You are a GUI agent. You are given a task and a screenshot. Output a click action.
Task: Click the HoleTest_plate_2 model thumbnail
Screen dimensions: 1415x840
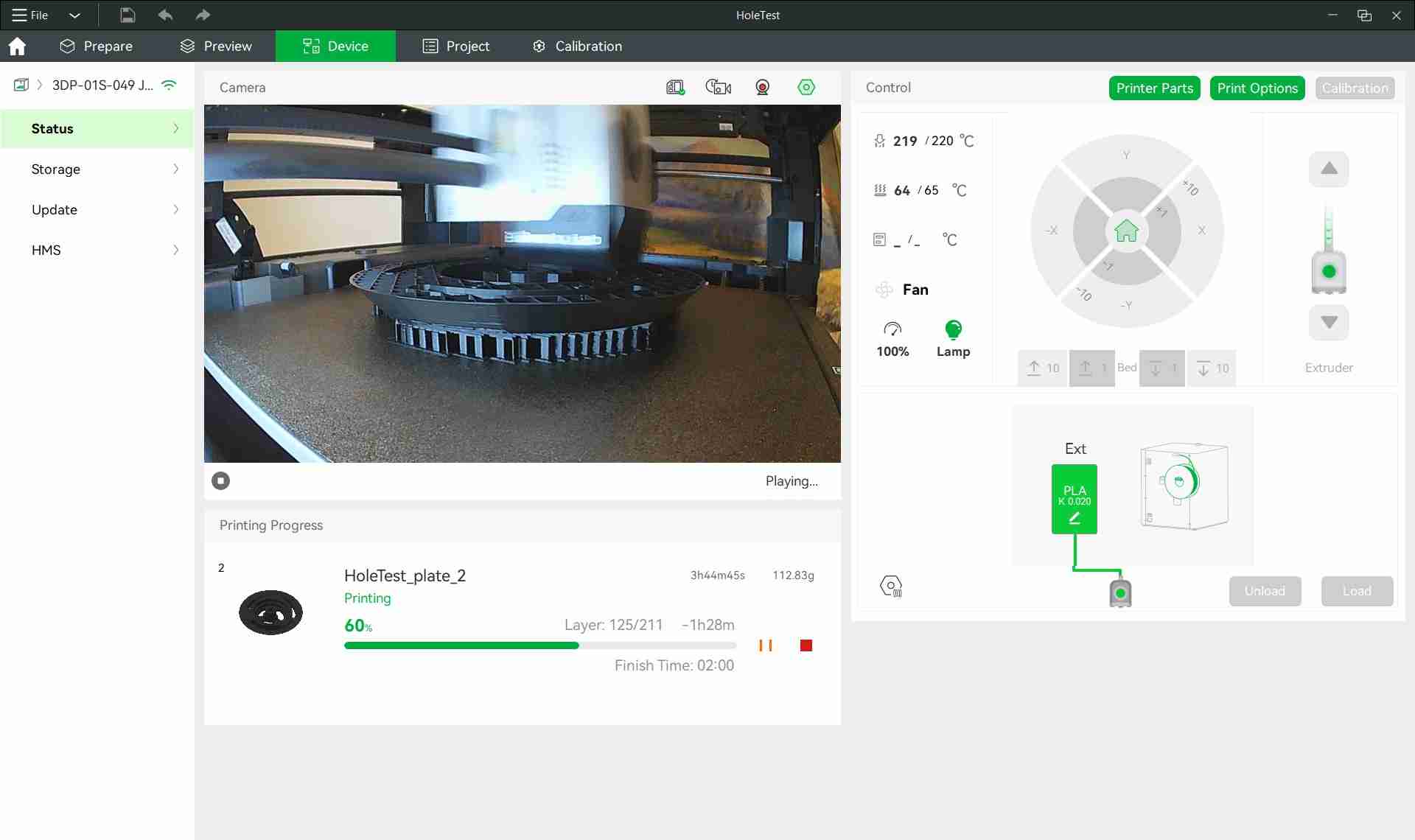270,612
